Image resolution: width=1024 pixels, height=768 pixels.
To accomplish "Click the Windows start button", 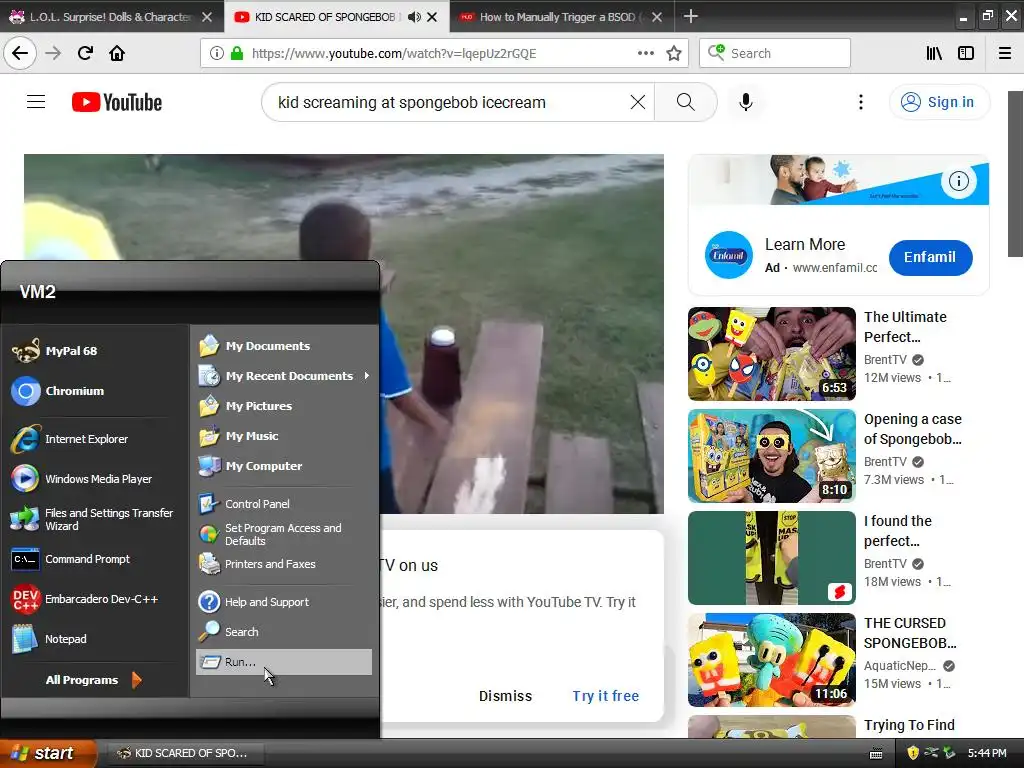I will 47,753.
